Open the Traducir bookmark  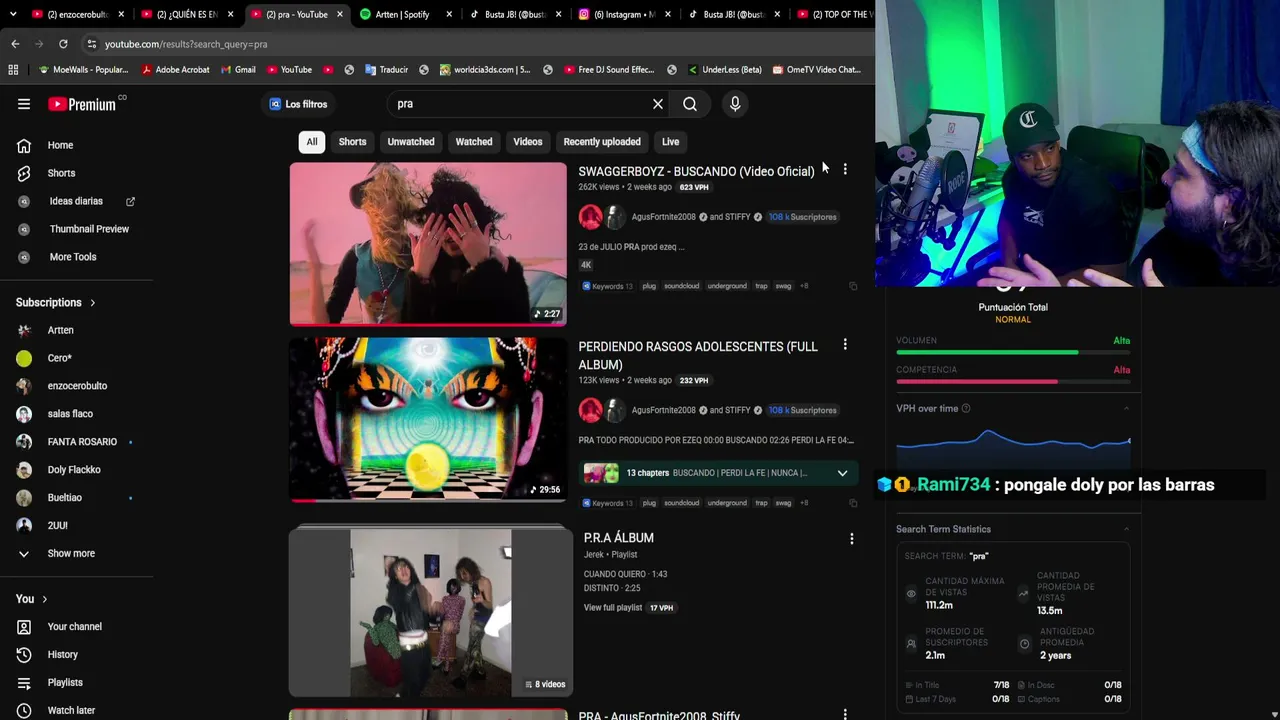386,70
